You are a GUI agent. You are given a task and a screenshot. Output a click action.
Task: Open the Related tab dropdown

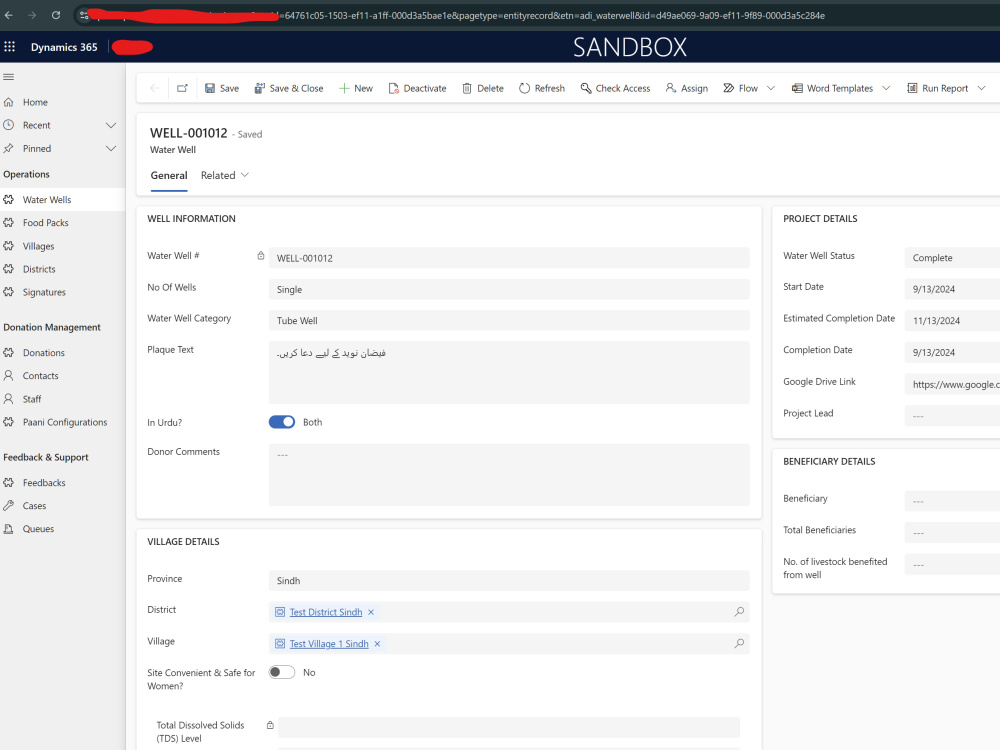click(224, 175)
